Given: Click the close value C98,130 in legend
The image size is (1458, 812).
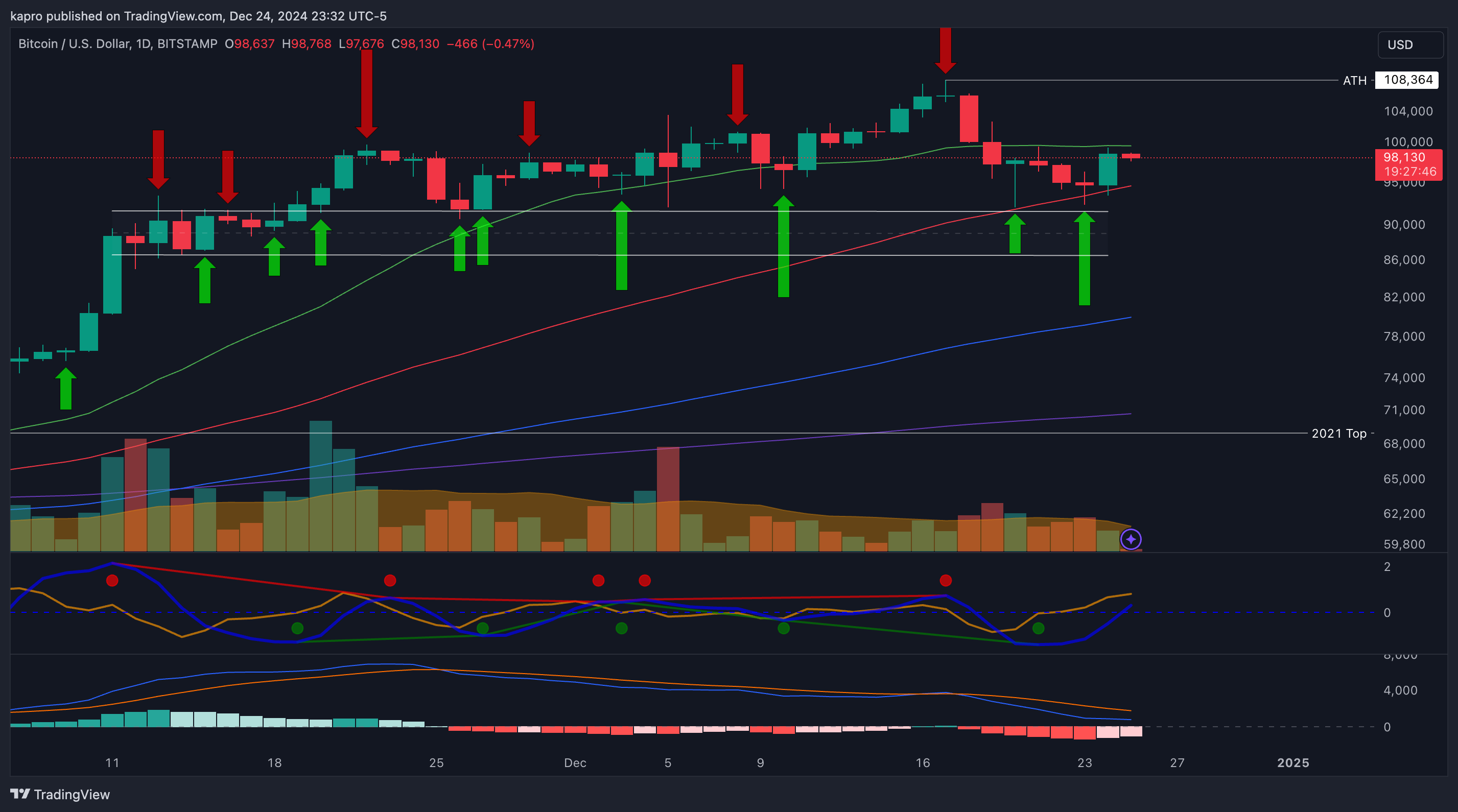Looking at the screenshot, I should click(415, 43).
